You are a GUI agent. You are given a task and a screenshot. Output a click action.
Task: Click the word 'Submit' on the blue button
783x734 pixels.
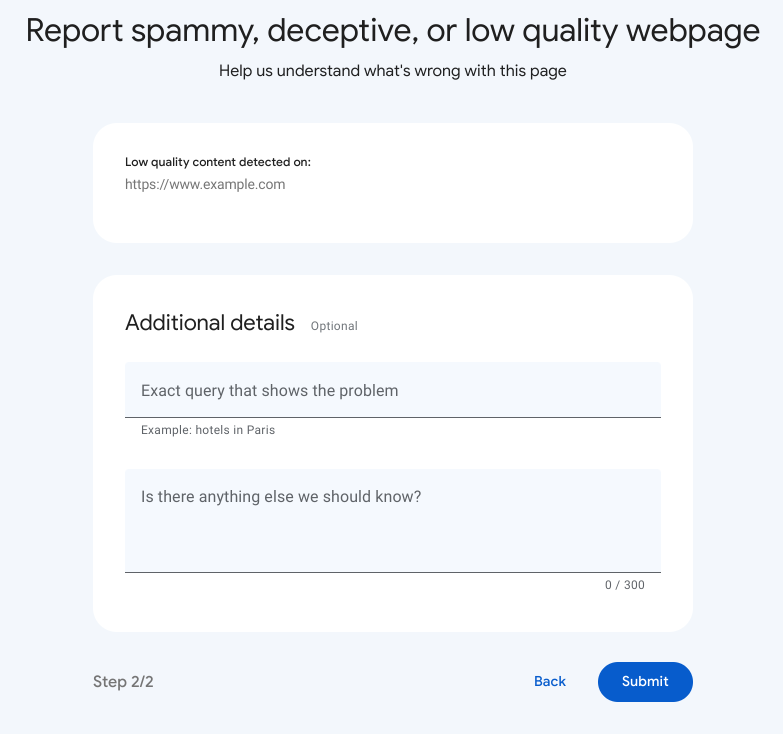645,681
